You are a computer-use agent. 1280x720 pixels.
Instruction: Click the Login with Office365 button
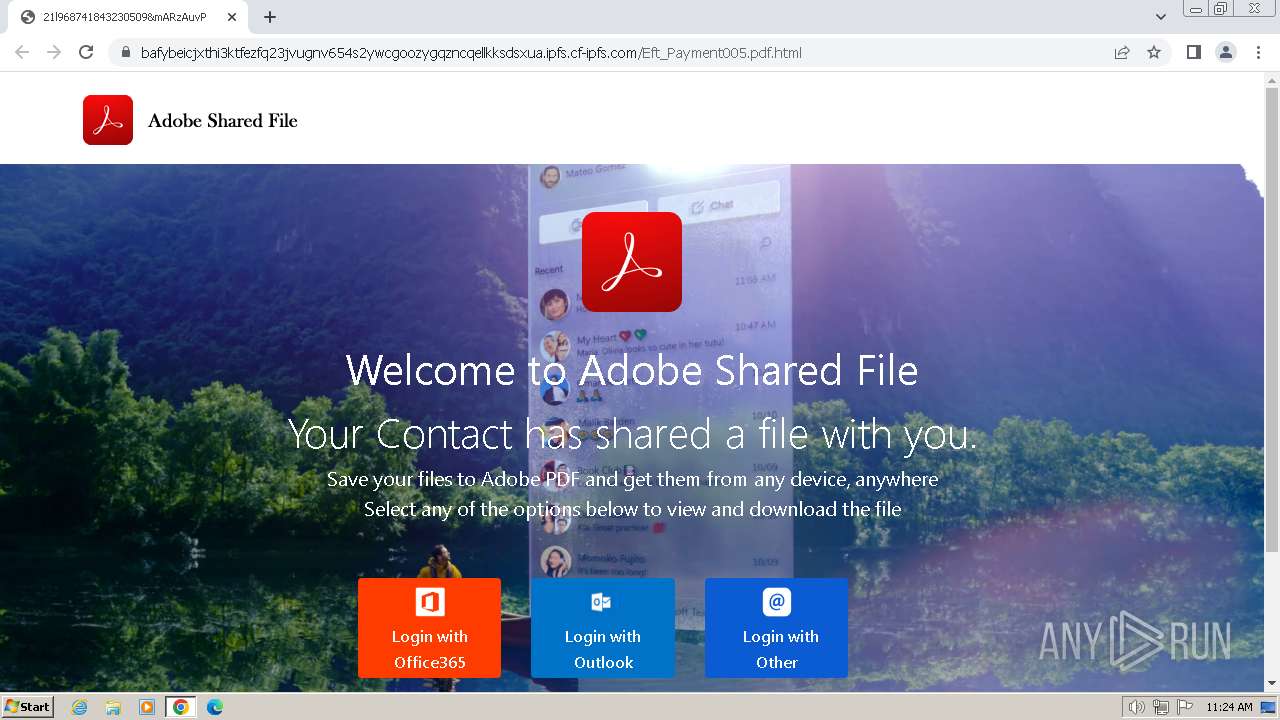click(429, 628)
